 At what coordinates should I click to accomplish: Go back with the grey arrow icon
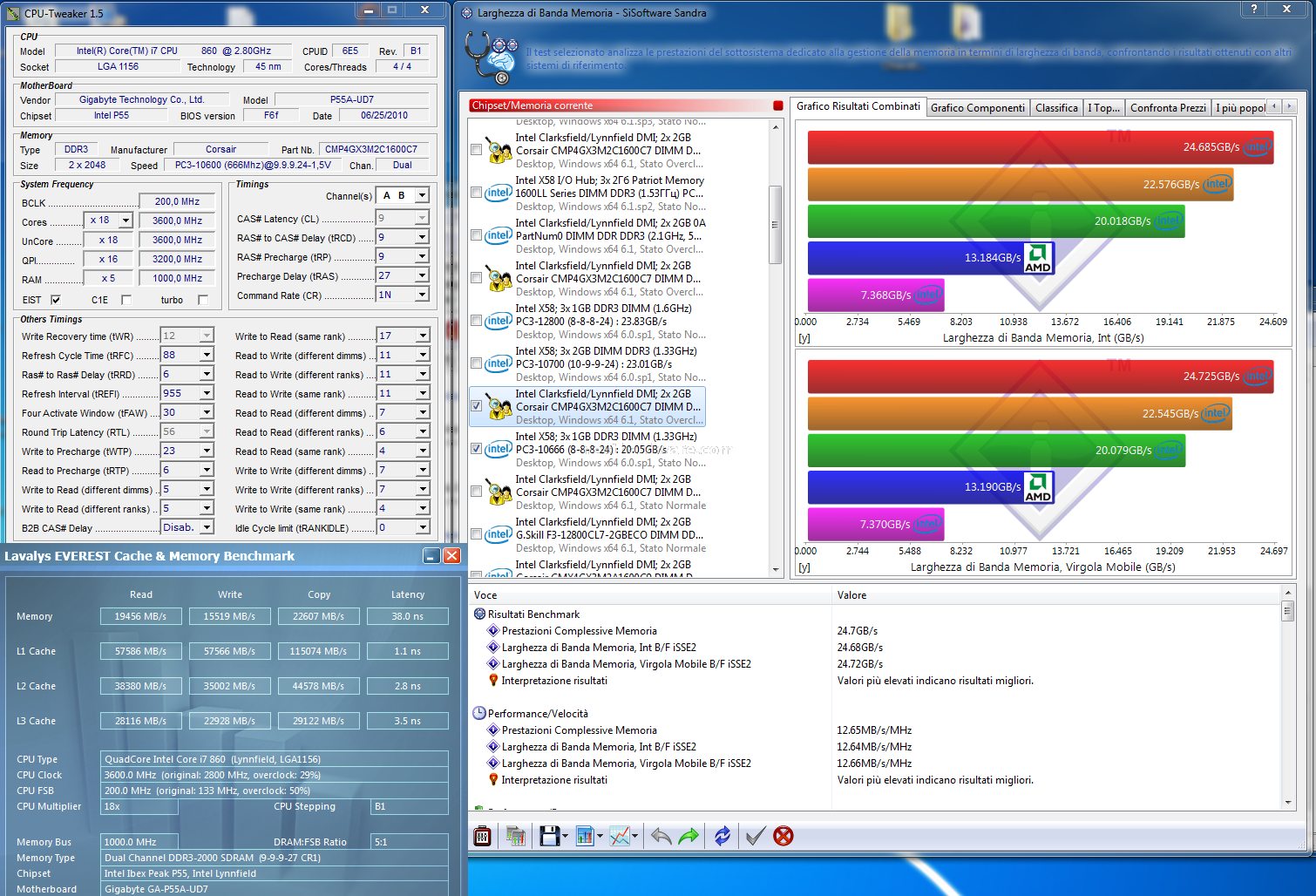point(661,837)
